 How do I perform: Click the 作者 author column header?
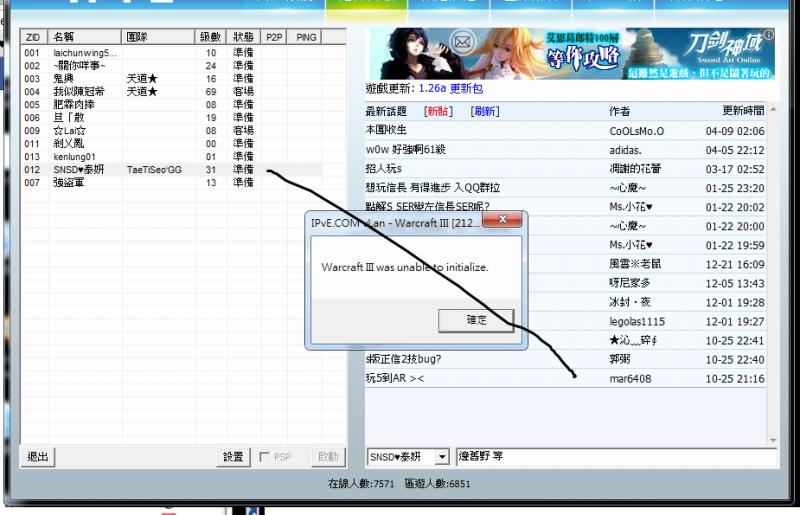pyautogui.click(x=619, y=111)
